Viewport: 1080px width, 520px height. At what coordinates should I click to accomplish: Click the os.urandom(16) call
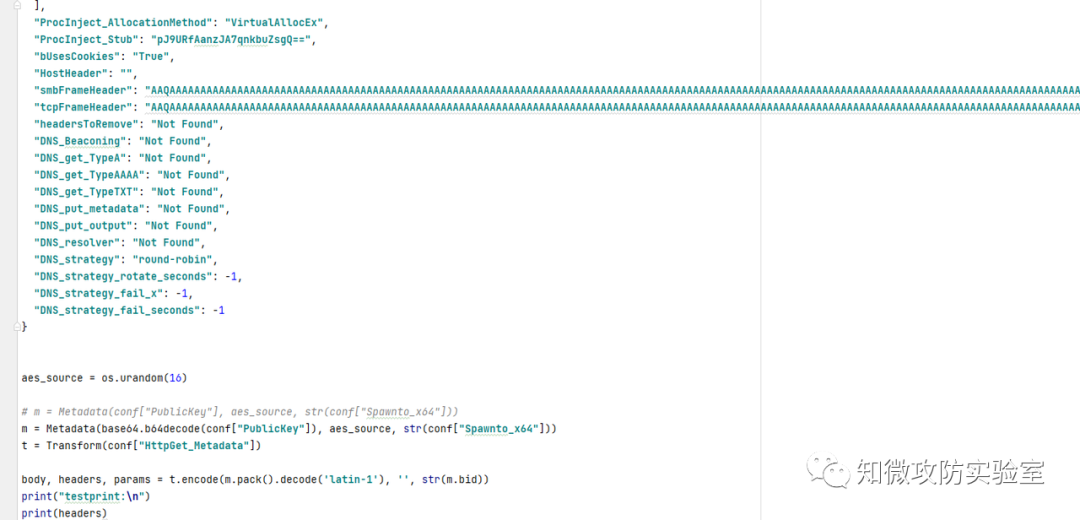click(x=145, y=378)
